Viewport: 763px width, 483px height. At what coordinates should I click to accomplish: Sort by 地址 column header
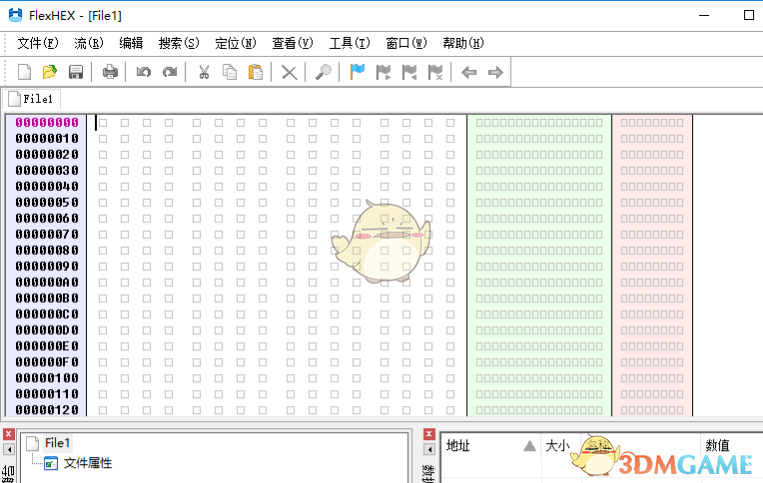(x=490, y=446)
